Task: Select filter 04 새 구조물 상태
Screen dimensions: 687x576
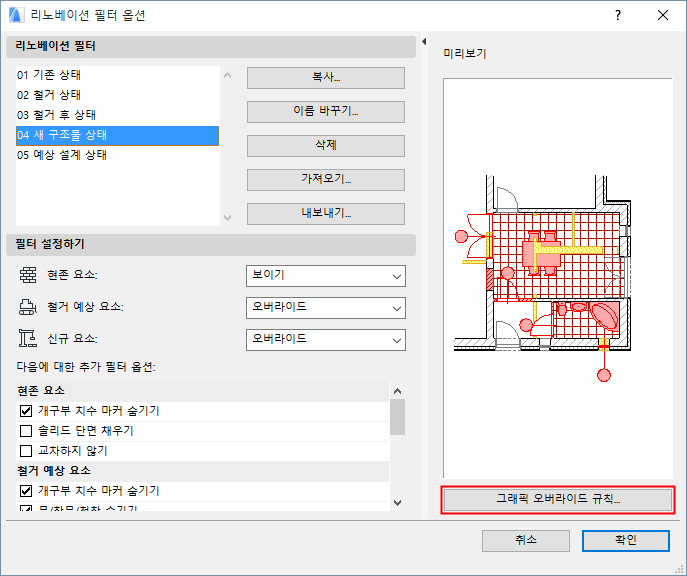Action: [x=117, y=135]
